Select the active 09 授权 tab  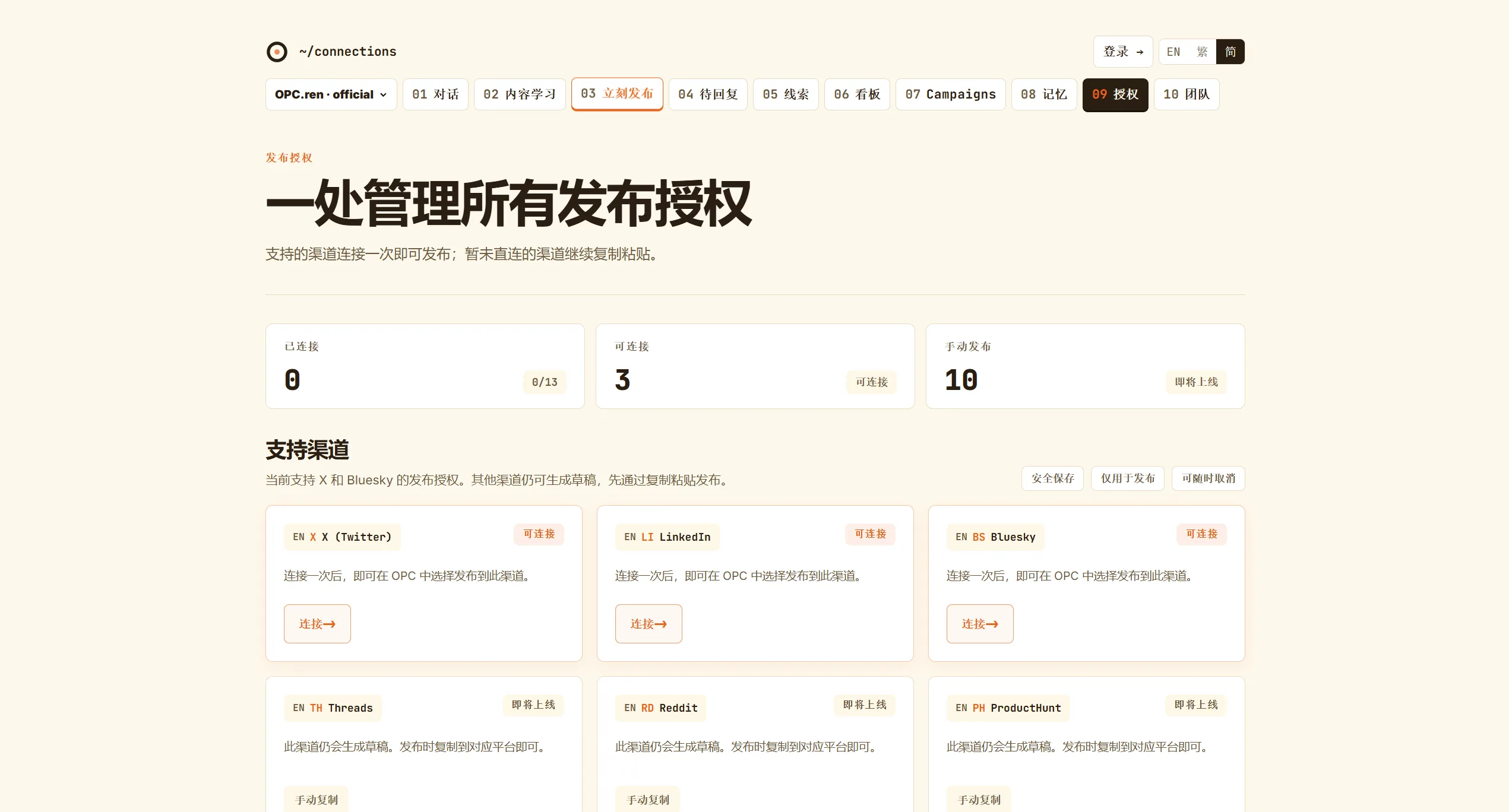pyautogui.click(x=1115, y=94)
